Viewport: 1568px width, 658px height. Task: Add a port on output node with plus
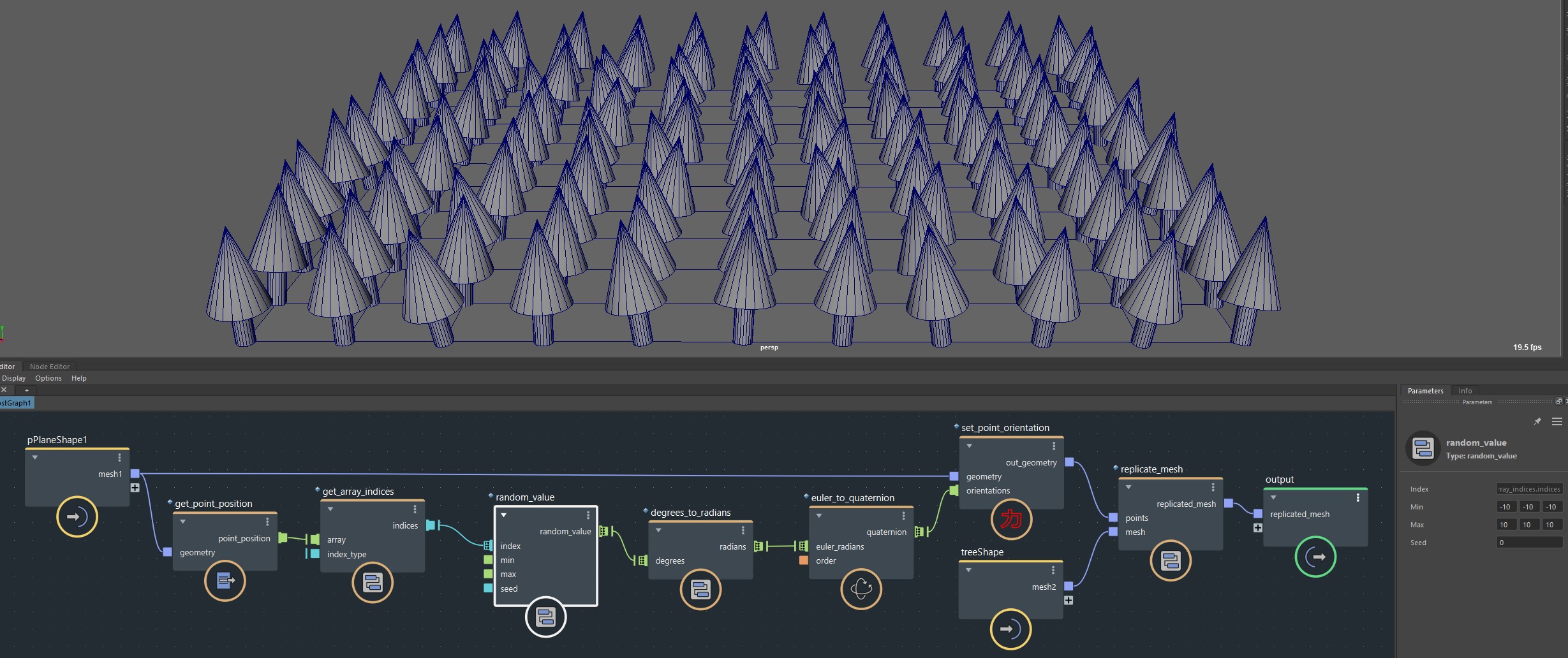[x=1257, y=528]
